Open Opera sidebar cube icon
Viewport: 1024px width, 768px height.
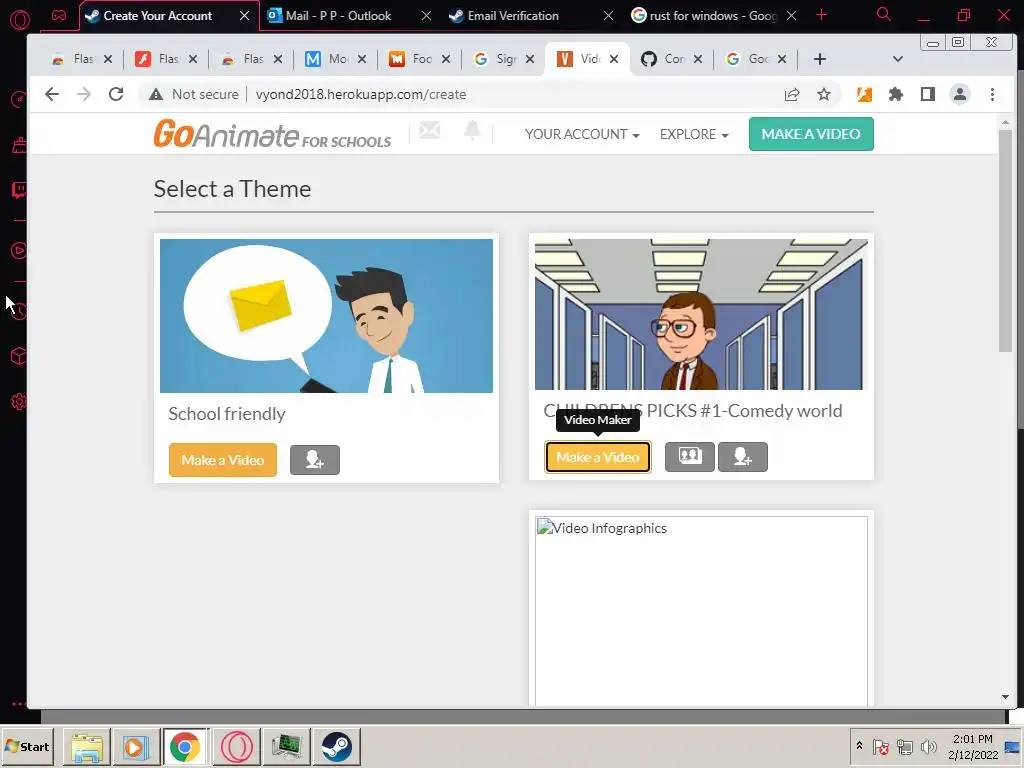[19, 356]
